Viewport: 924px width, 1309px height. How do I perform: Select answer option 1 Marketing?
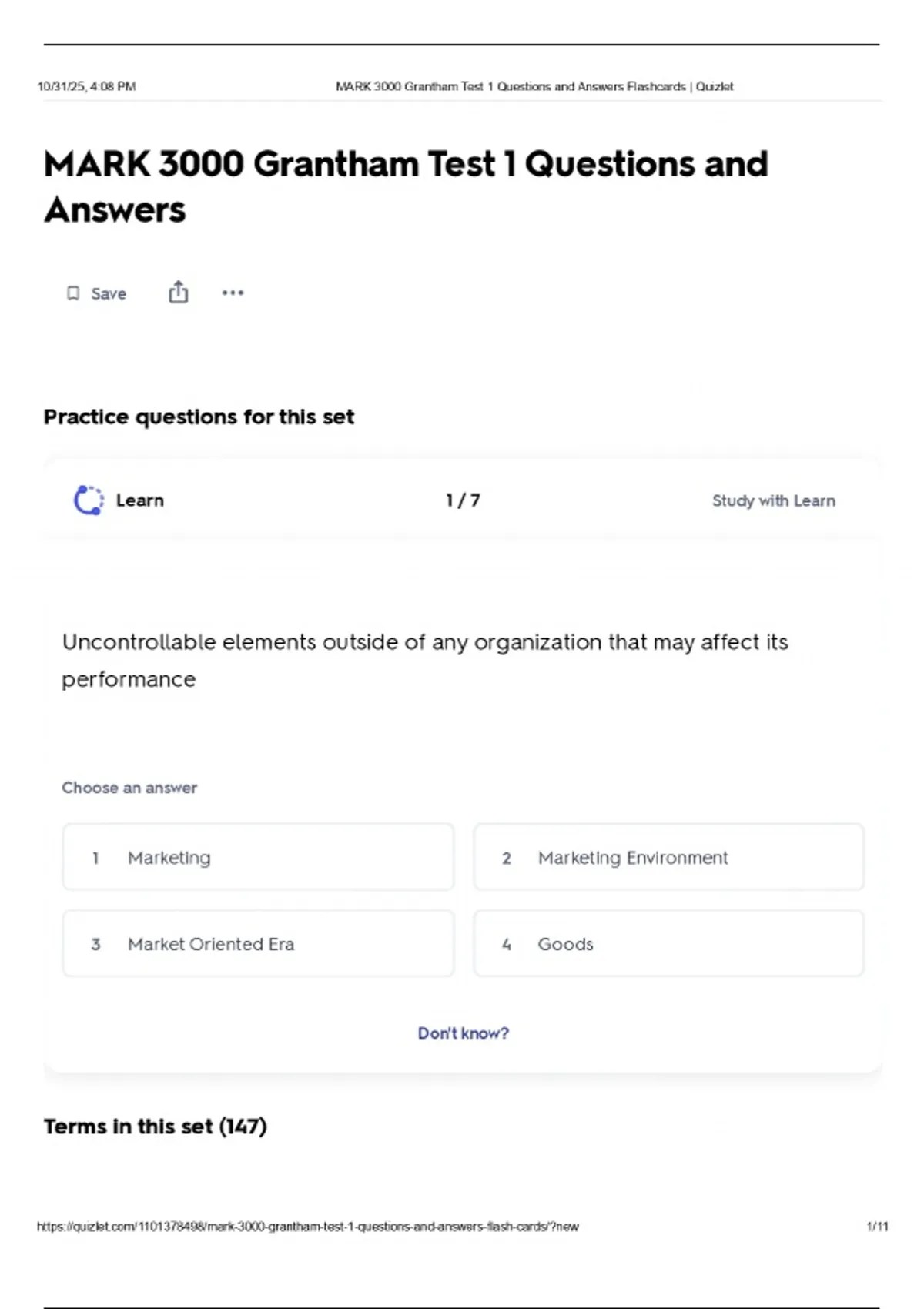coord(258,857)
